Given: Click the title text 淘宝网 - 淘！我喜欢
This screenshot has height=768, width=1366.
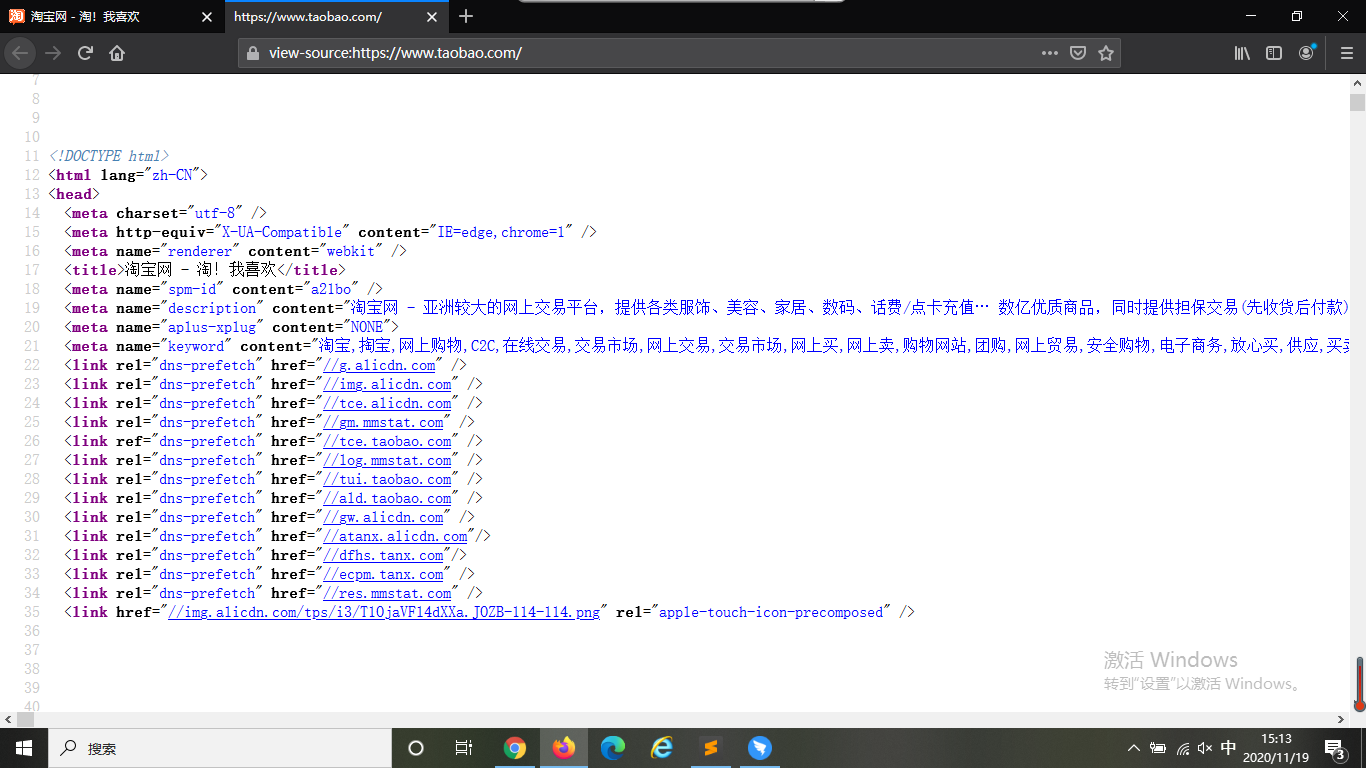Looking at the screenshot, I should pyautogui.click(x=200, y=270).
